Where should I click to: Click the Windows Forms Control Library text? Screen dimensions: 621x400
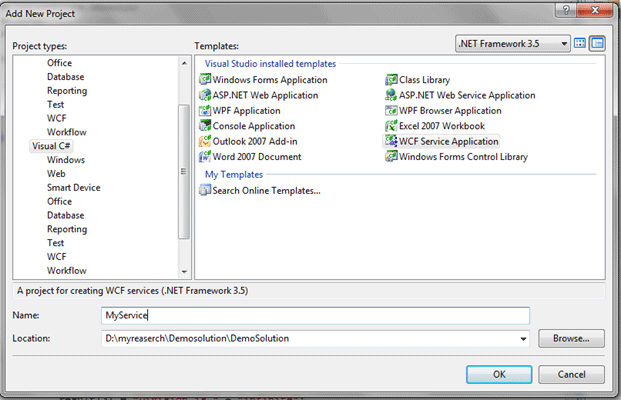(x=463, y=157)
